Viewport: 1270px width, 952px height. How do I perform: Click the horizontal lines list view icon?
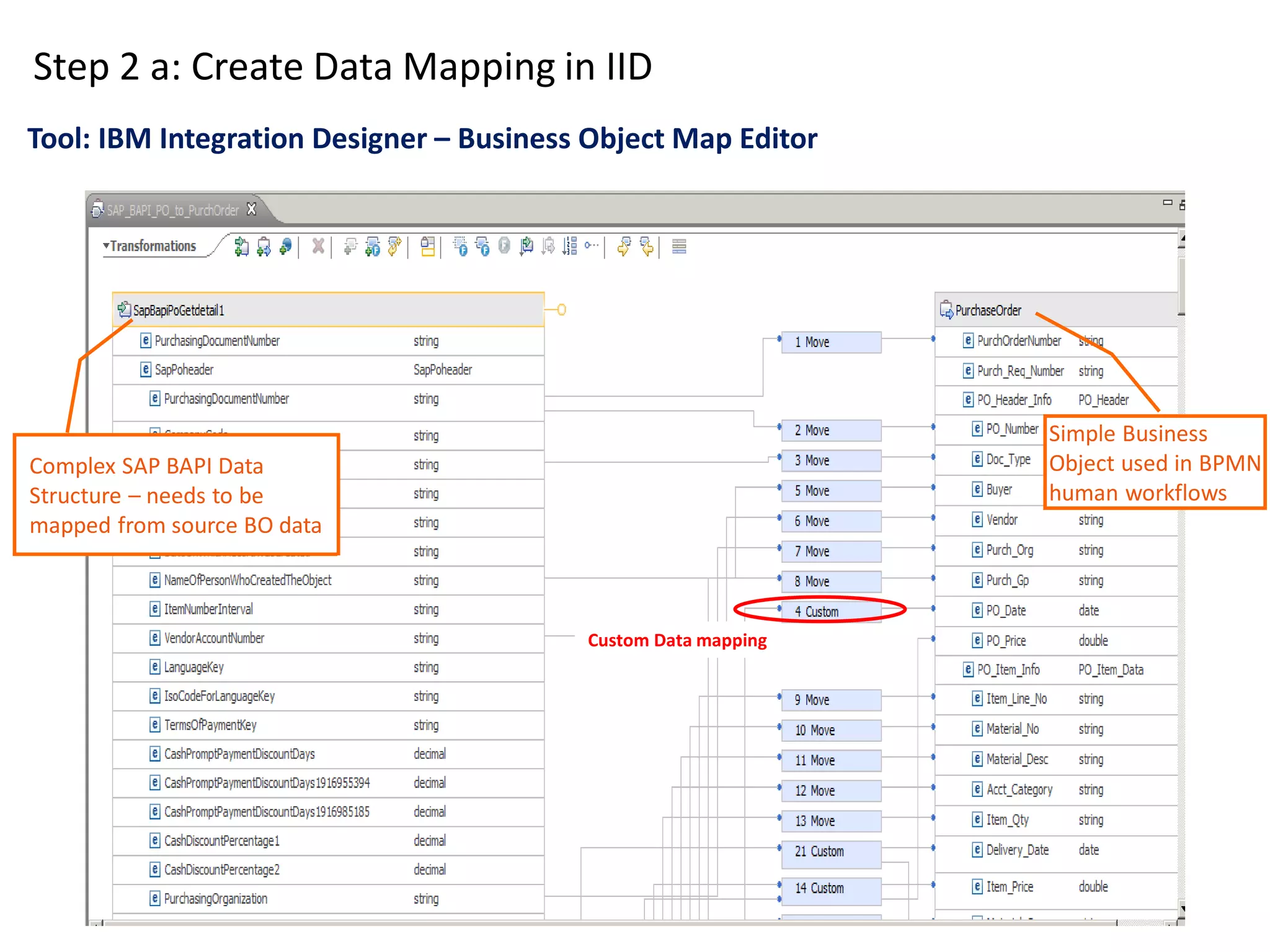679,247
